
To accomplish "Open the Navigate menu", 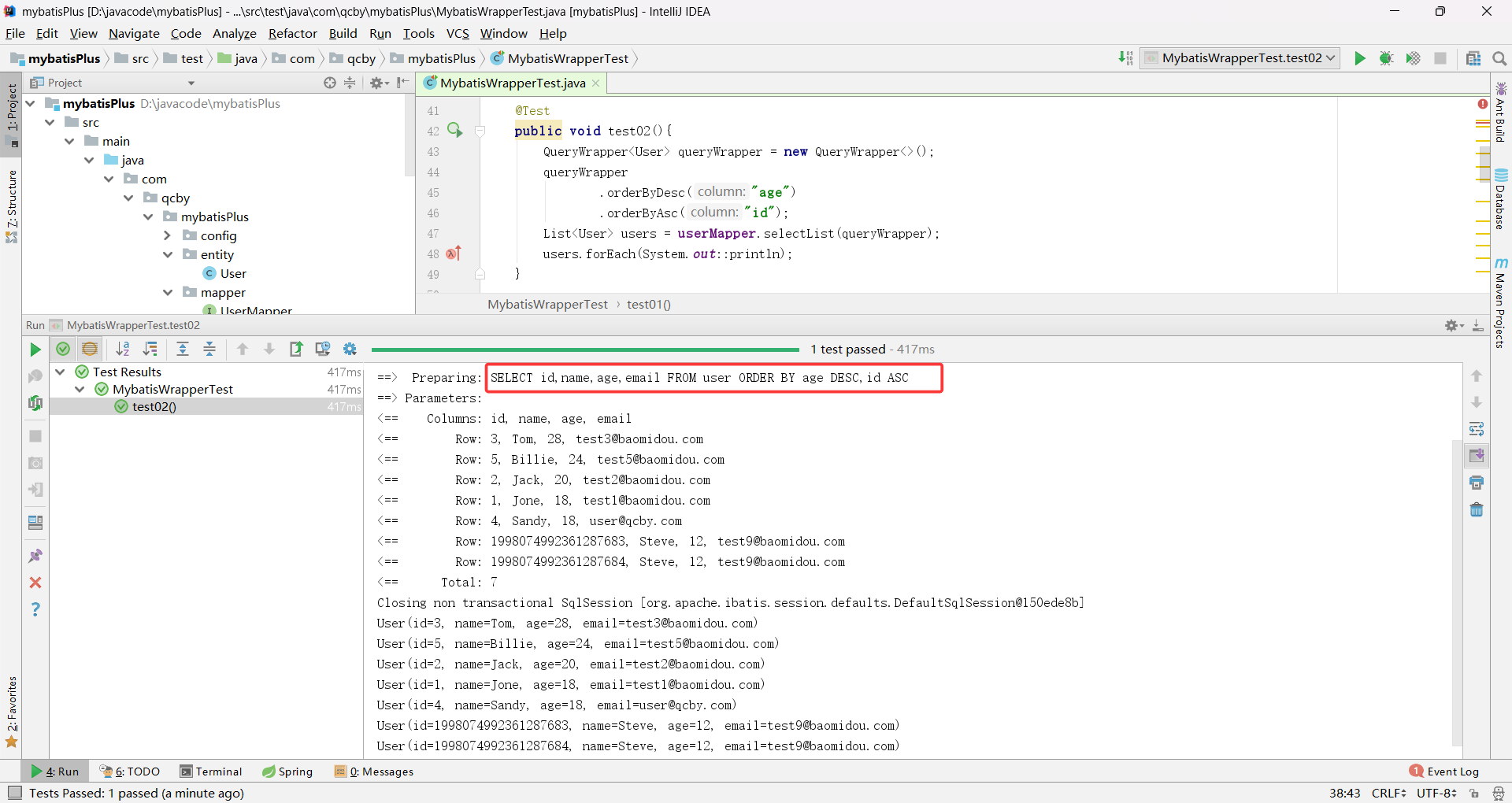I will coord(134,33).
